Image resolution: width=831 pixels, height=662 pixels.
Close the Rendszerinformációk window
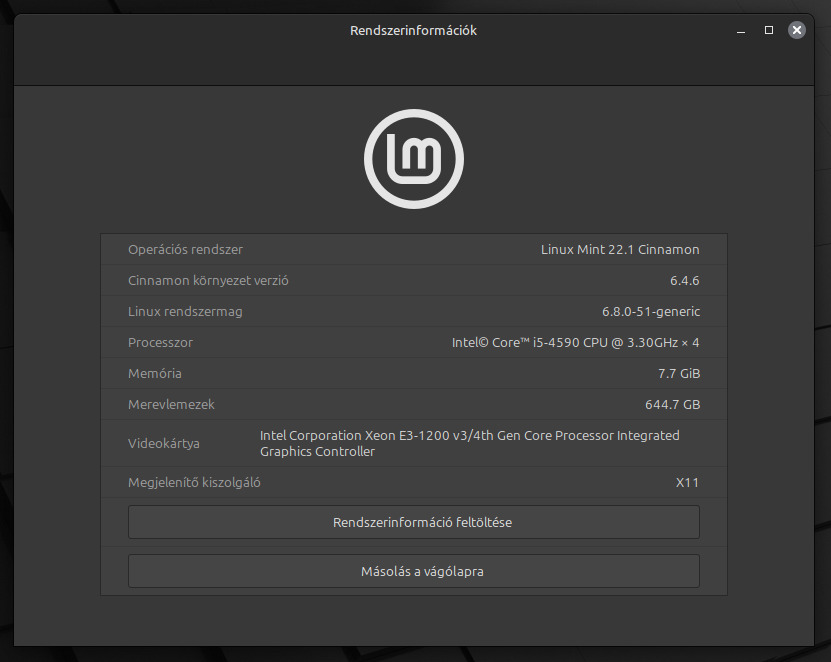tap(797, 30)
